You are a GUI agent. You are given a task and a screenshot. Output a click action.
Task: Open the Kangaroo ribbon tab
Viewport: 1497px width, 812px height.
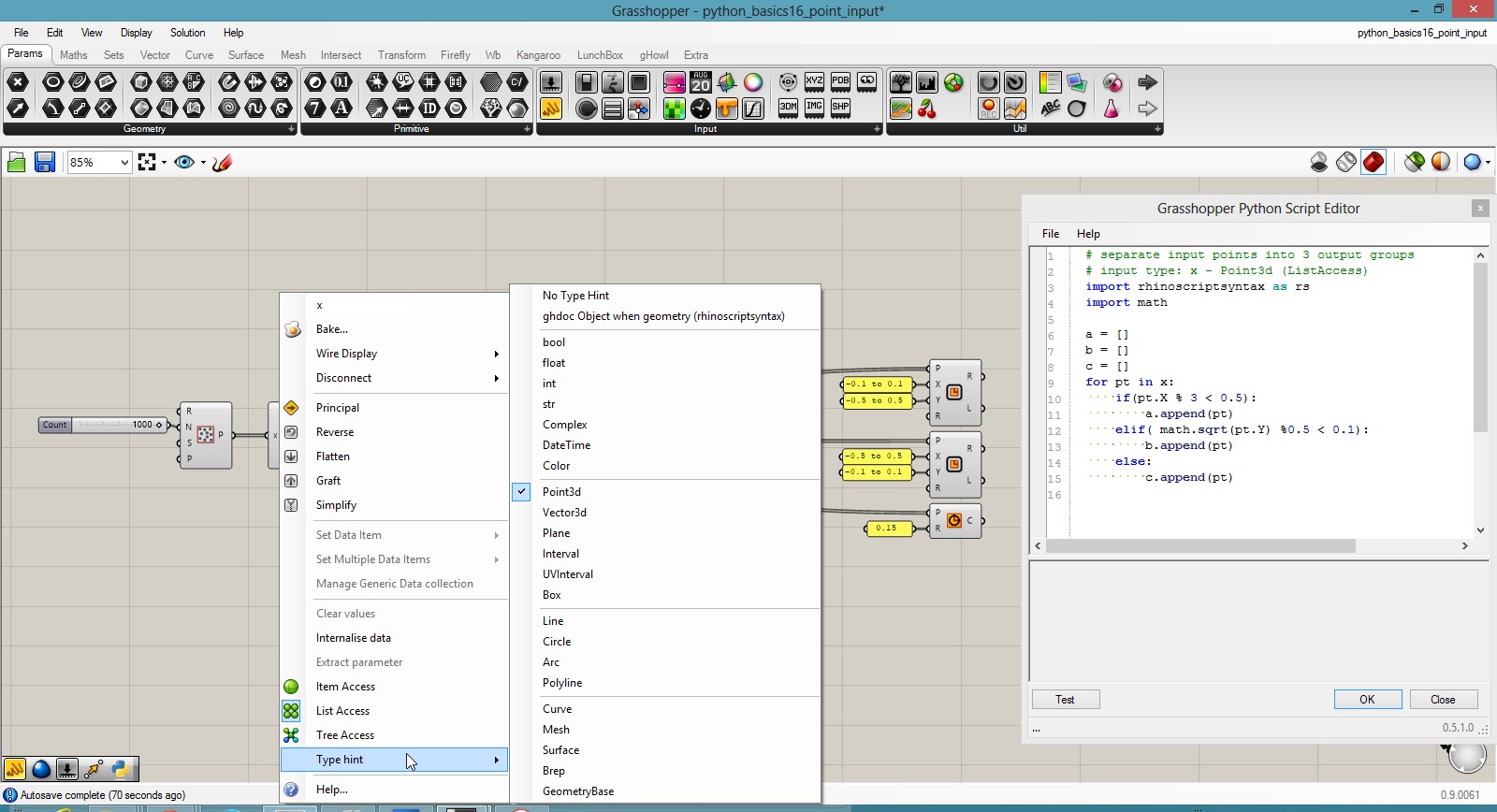tap(538, 55)
